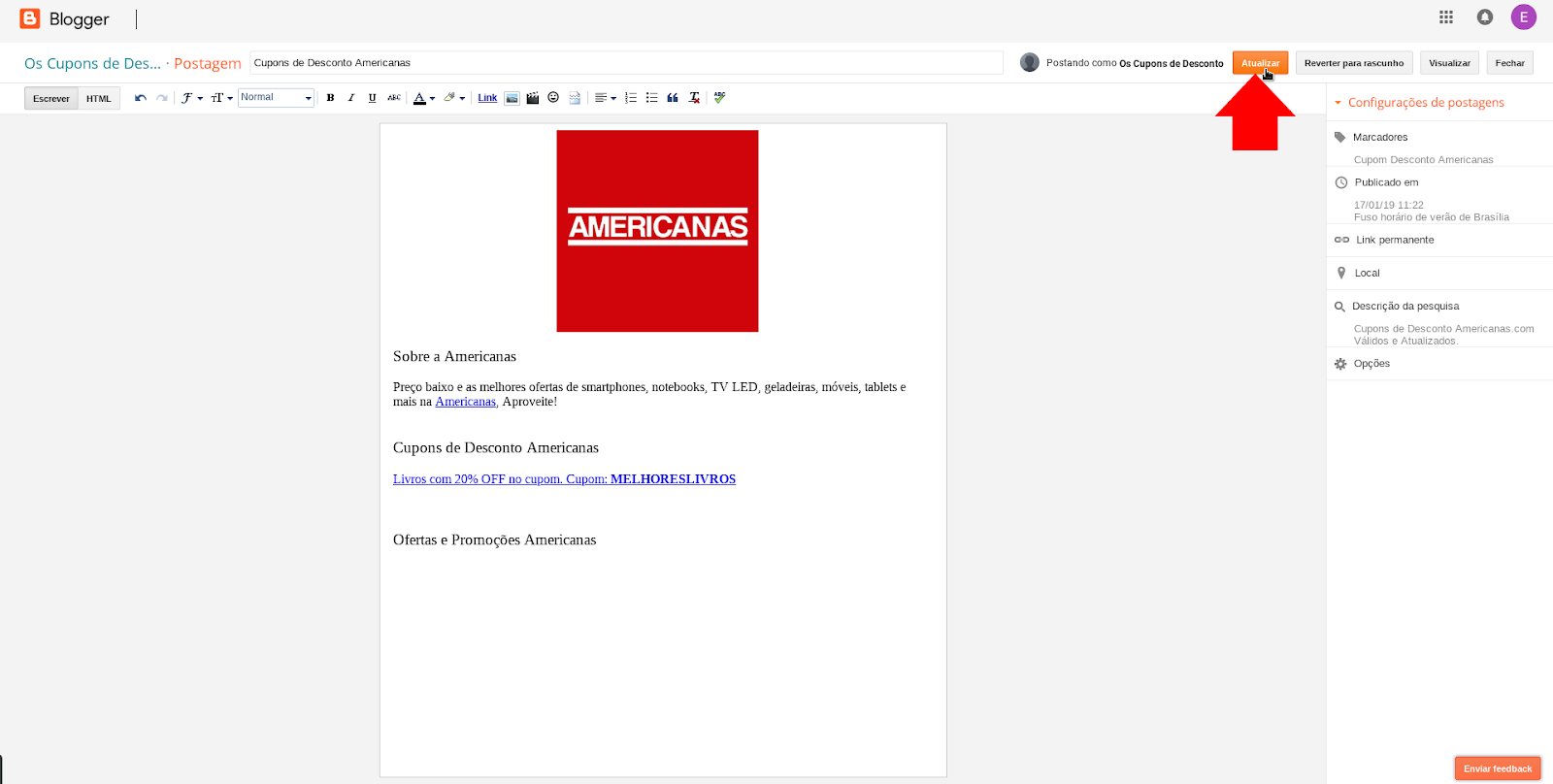Insert a video into the post
Image resolution: width=1553 pixels, height=784 pixels.
point(533,98)
